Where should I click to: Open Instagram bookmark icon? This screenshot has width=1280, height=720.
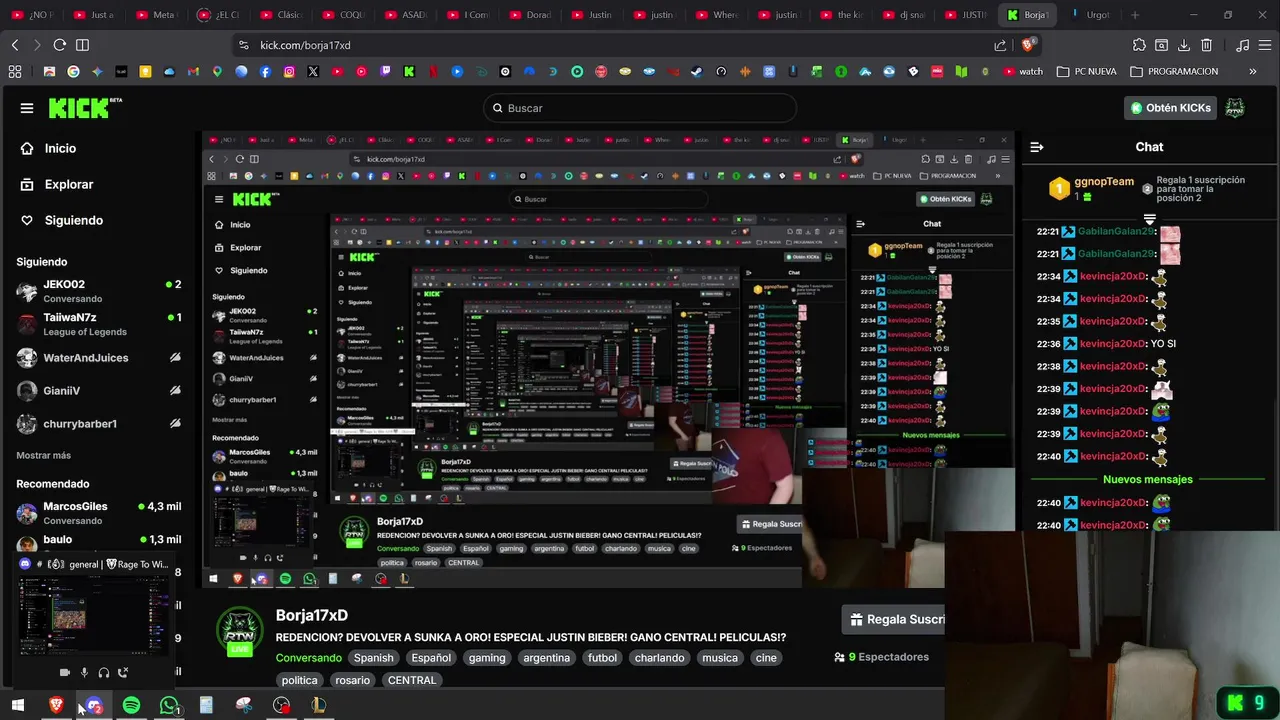289,72
